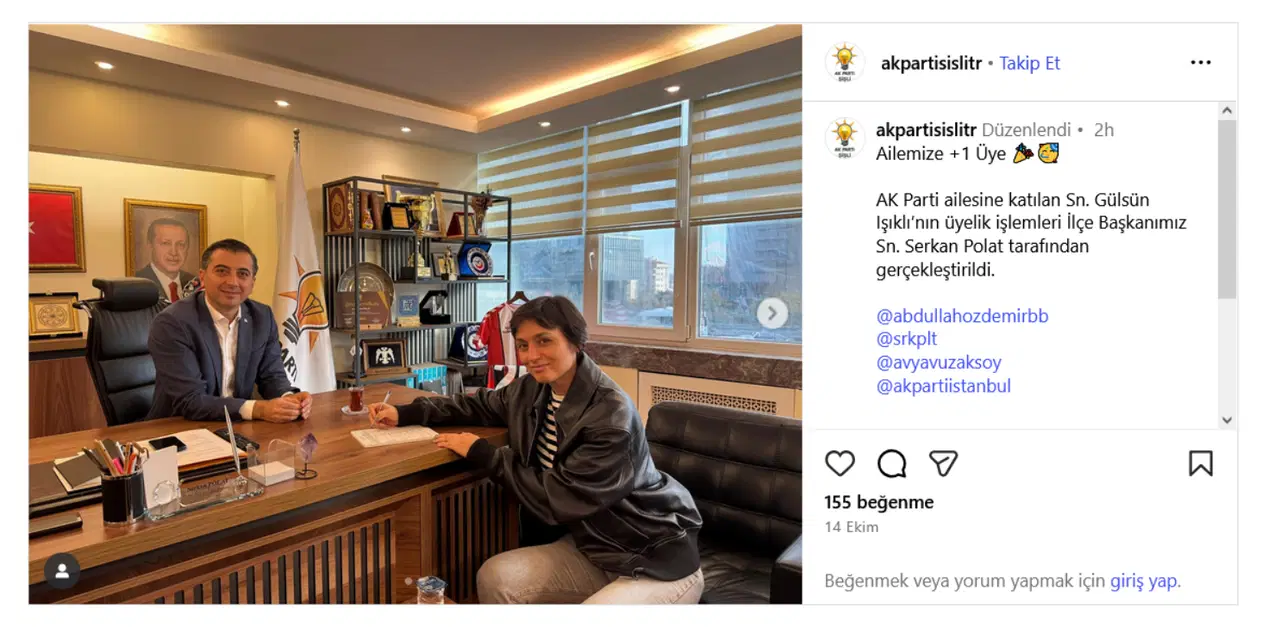The image size is (1280, 627).
Task: Follow the account with Takip Et
Action: (1030, 63)
